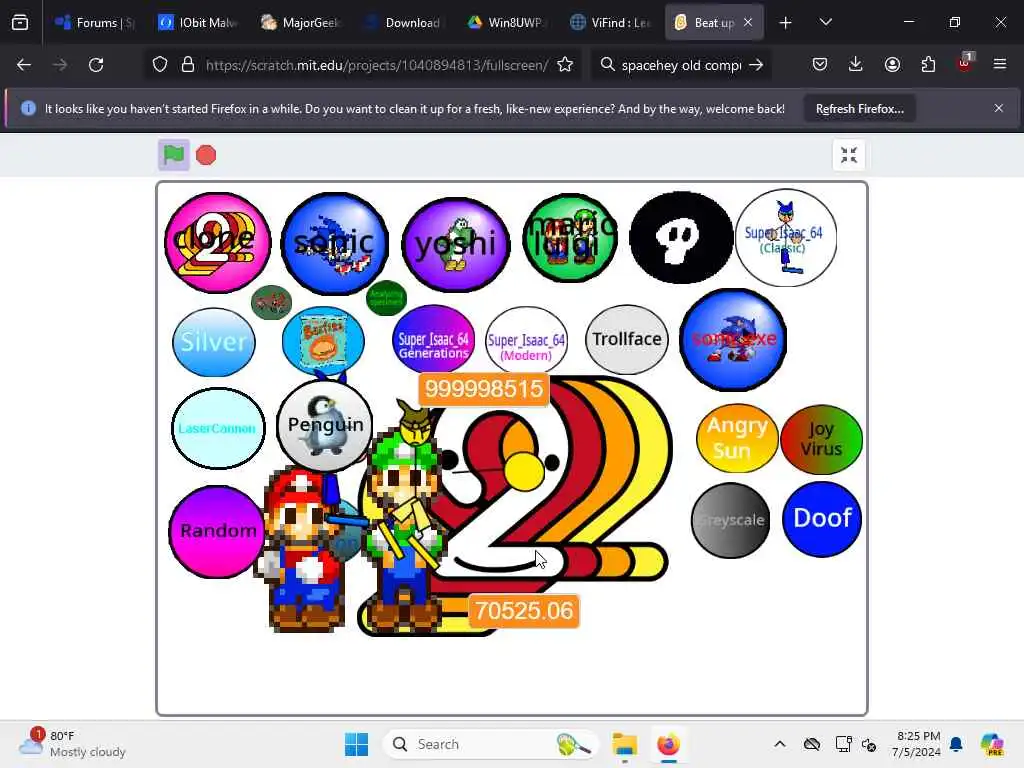View site security padlock info
Viewport: 1024px width, 768px height.
pos(188,65)
